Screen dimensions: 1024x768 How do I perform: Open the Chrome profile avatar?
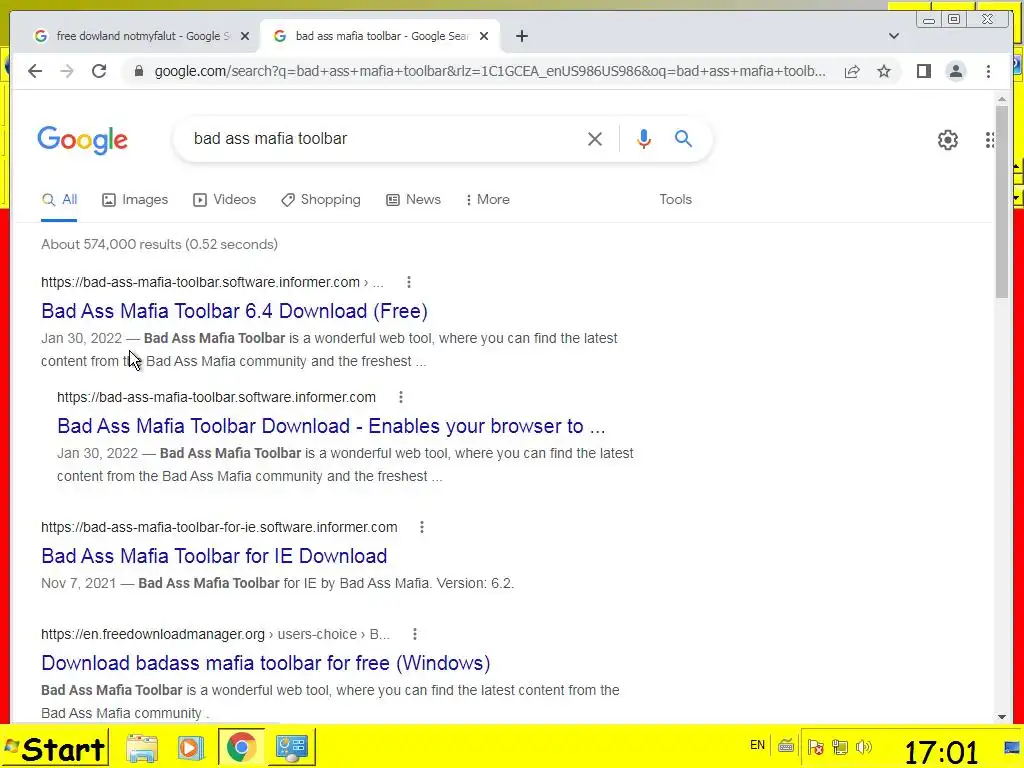click(x=955, y=71)
